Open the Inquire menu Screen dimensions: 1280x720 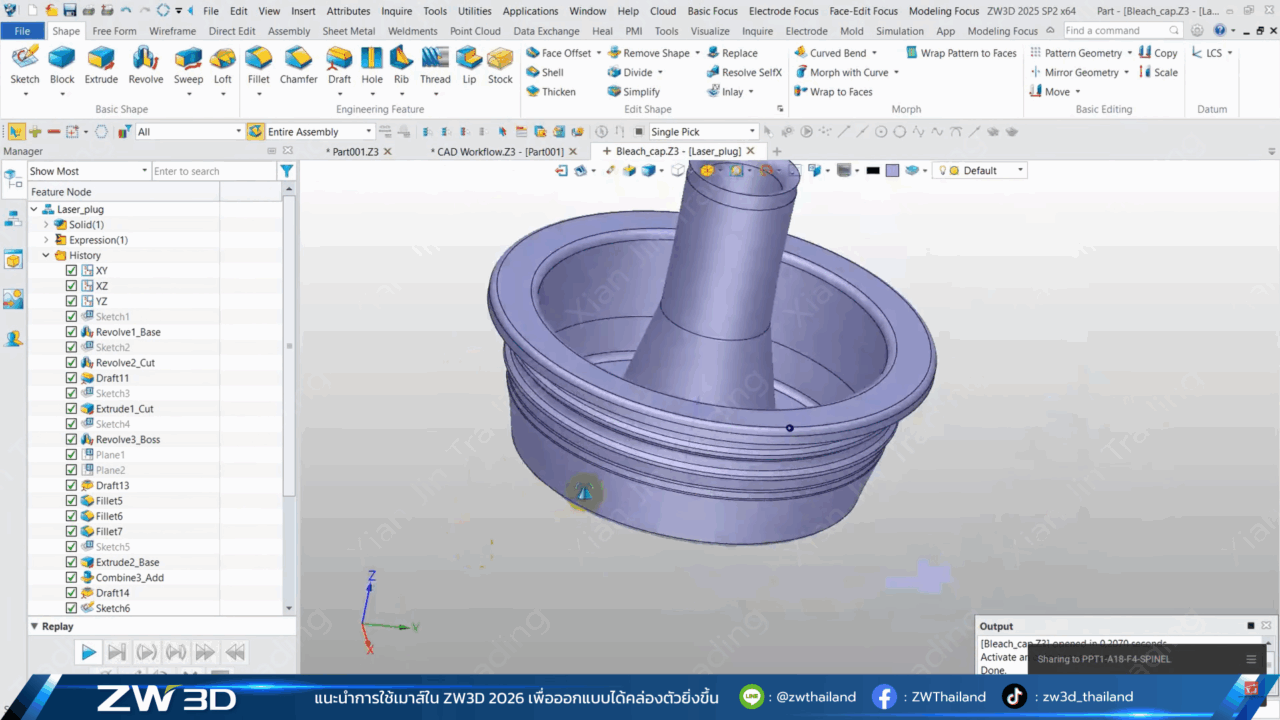[x=396, y=11]
